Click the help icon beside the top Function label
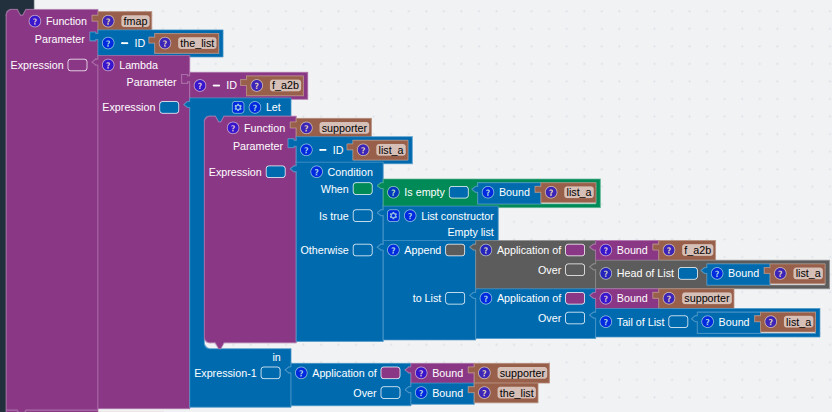This screenshot has width=832, height=412. pyautogui.click(x=35, y=21)
